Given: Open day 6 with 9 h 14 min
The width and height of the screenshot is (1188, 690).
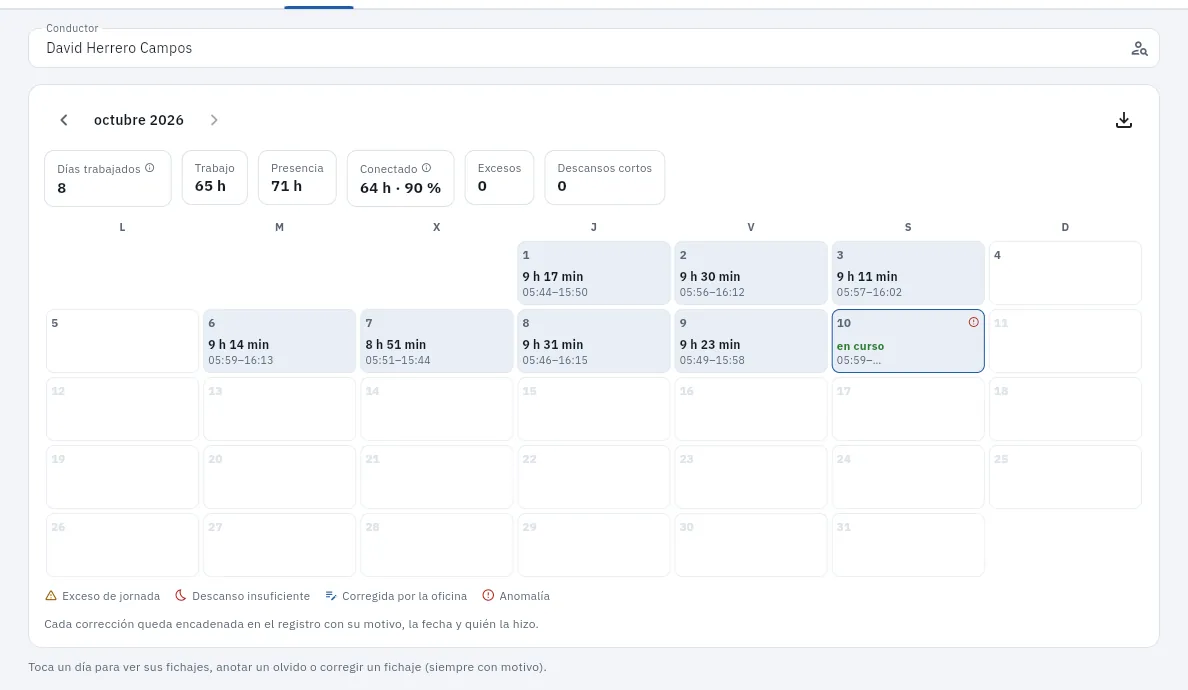Looking at the screenshot, I should [280, 341].
